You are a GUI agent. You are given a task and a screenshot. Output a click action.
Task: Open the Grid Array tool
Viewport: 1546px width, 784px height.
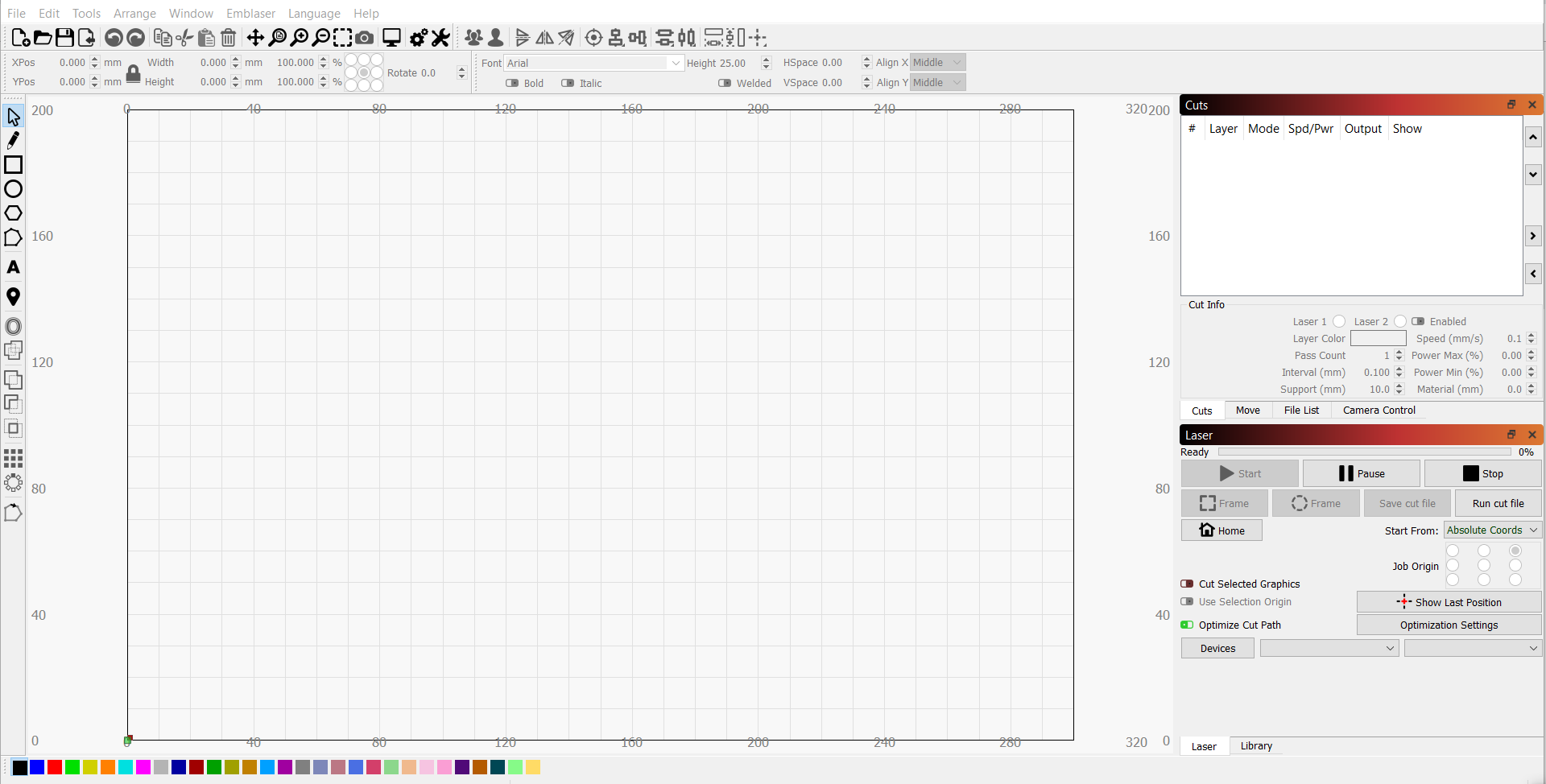click(13, 458)
